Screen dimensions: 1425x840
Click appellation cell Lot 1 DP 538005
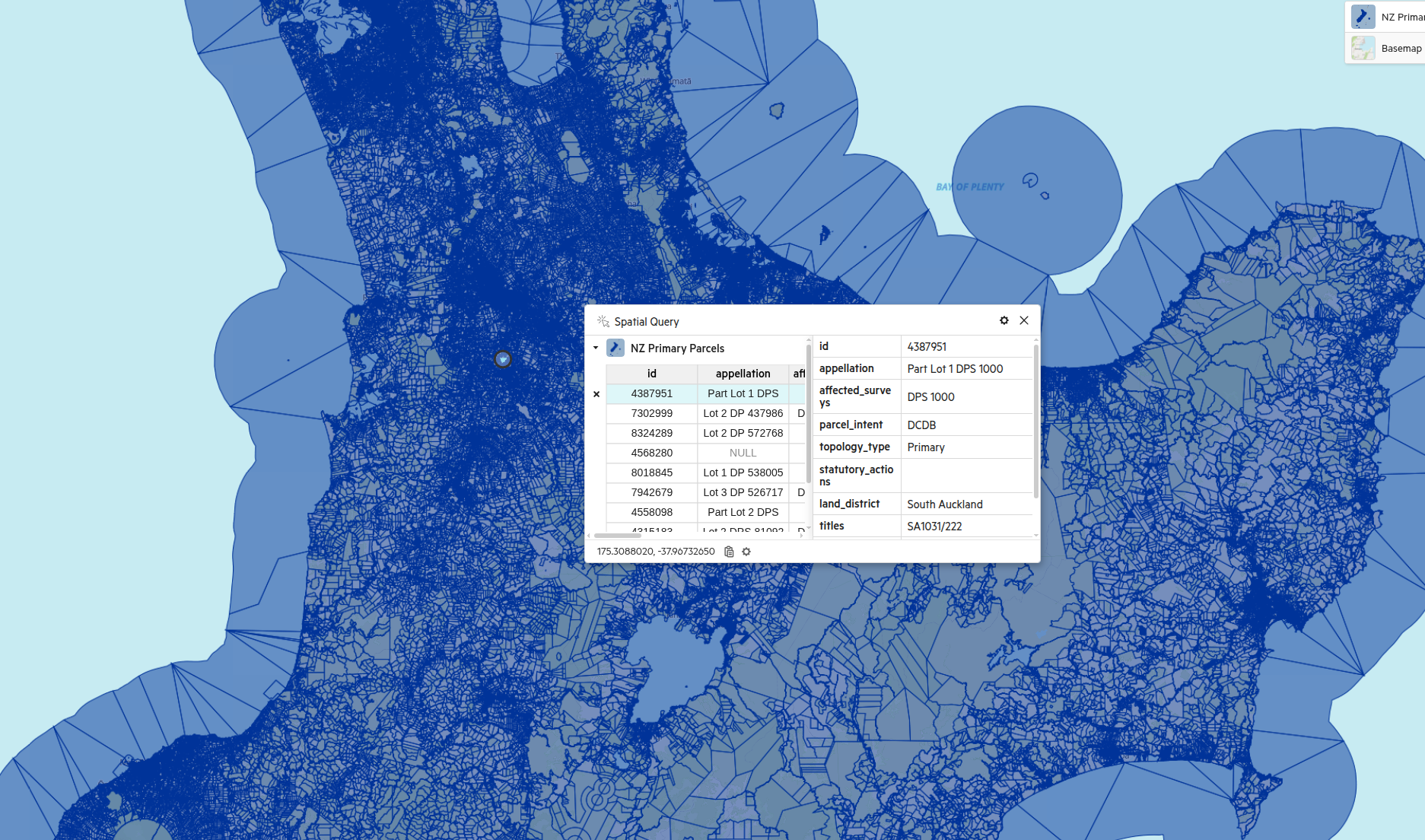coord(743,473)
